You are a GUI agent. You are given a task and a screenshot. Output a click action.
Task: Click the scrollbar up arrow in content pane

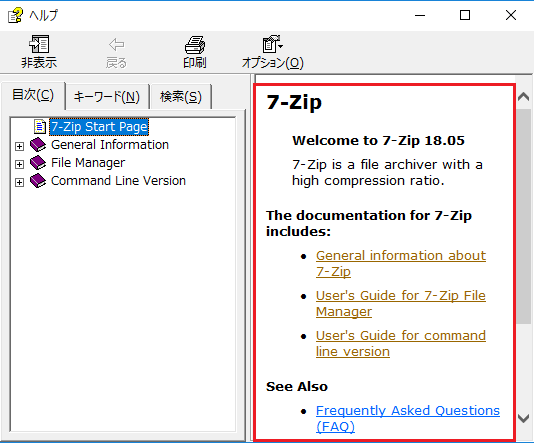tap(523, 97)
